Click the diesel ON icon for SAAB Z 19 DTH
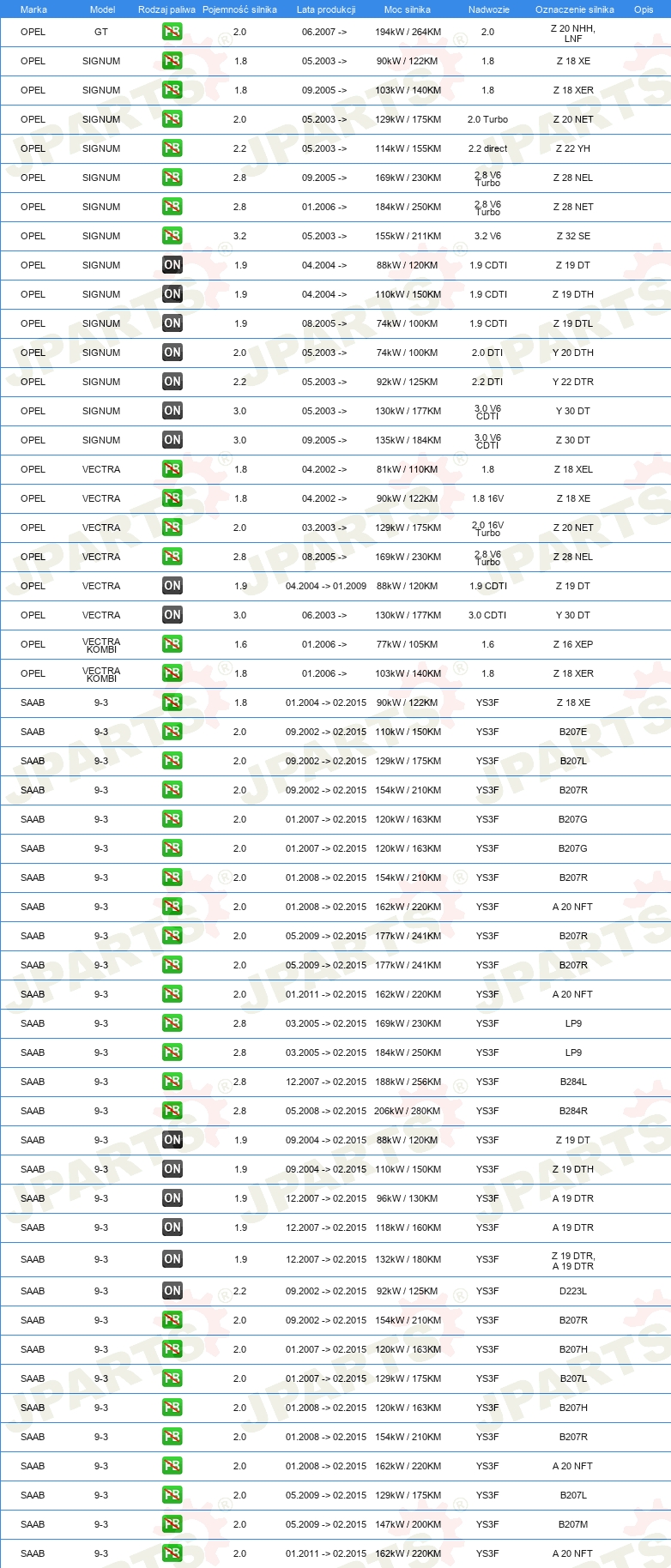Image resolution: width=671 pixels, height=1568 pixels. pyautogui.click(x=172, y=1169)
